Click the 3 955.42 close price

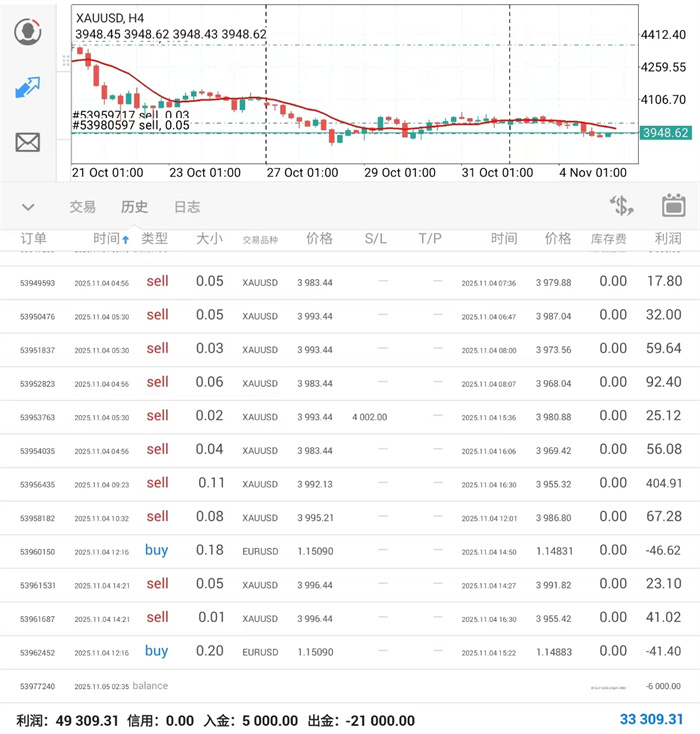pos(553,619)
